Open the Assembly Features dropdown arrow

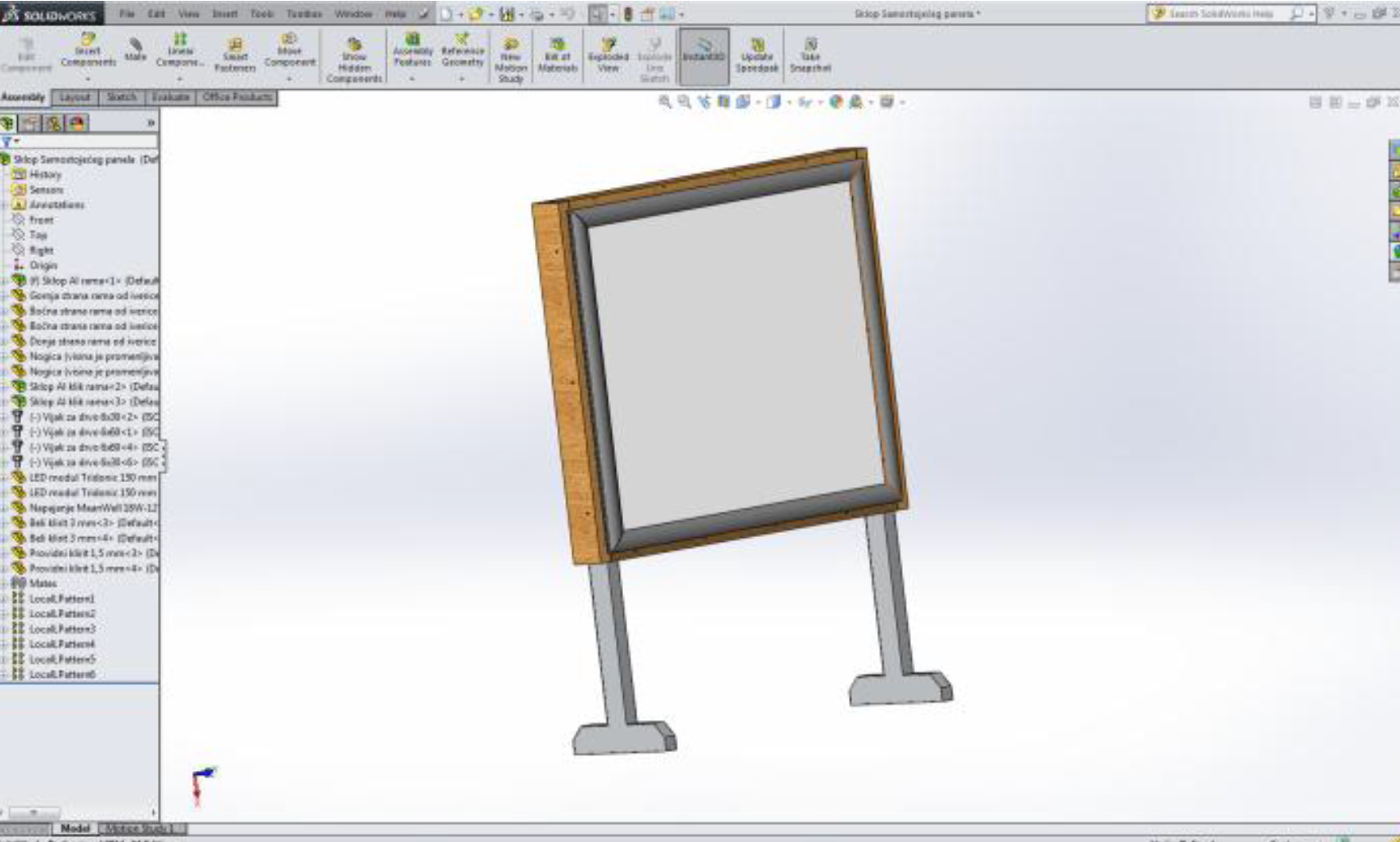(412, 79)
